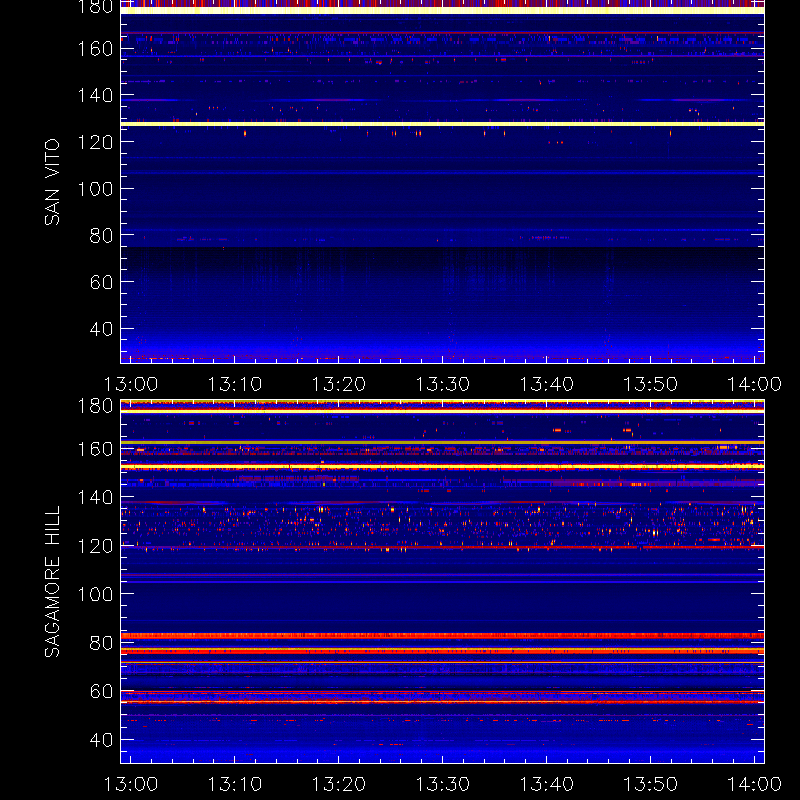Click 13:10 time label below Sagamore Hill plot

[x=235, y=784]
